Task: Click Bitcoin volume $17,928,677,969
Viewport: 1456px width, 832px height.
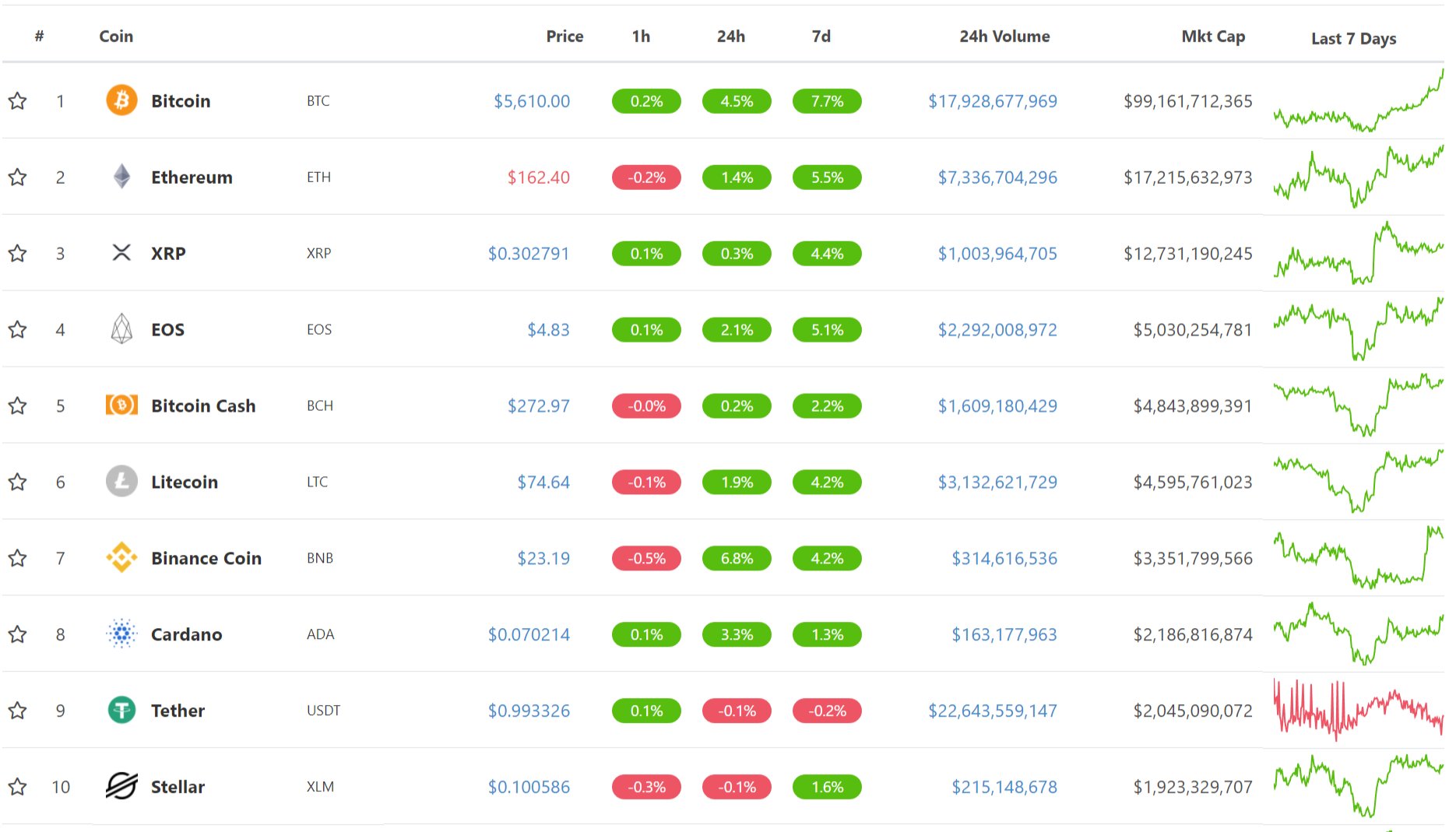Action: 993,101
